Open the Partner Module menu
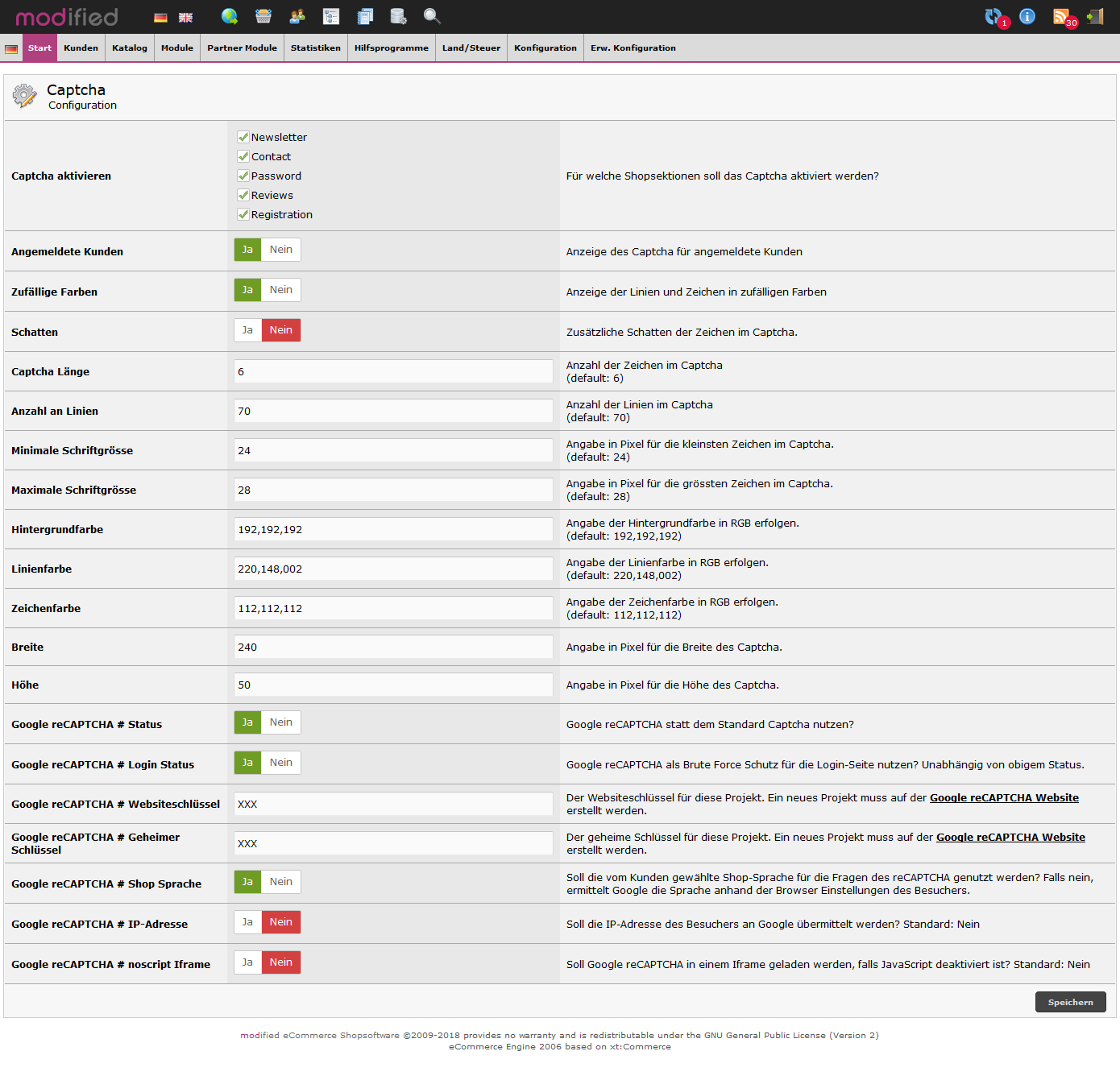This screenshot has height=1076, width=1120. click(242, 48)
